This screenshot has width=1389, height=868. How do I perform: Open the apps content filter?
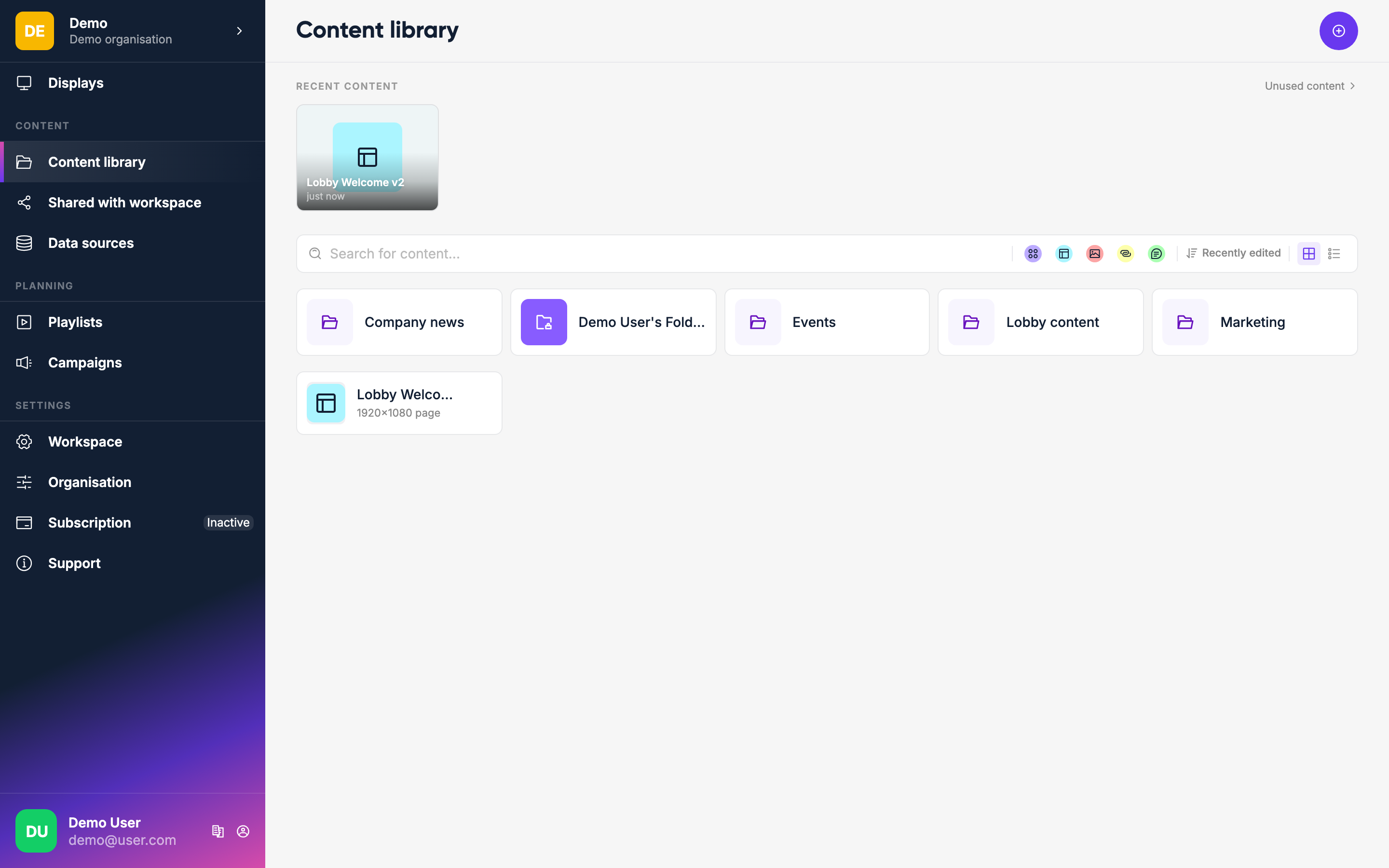(x=1033, y=253)
